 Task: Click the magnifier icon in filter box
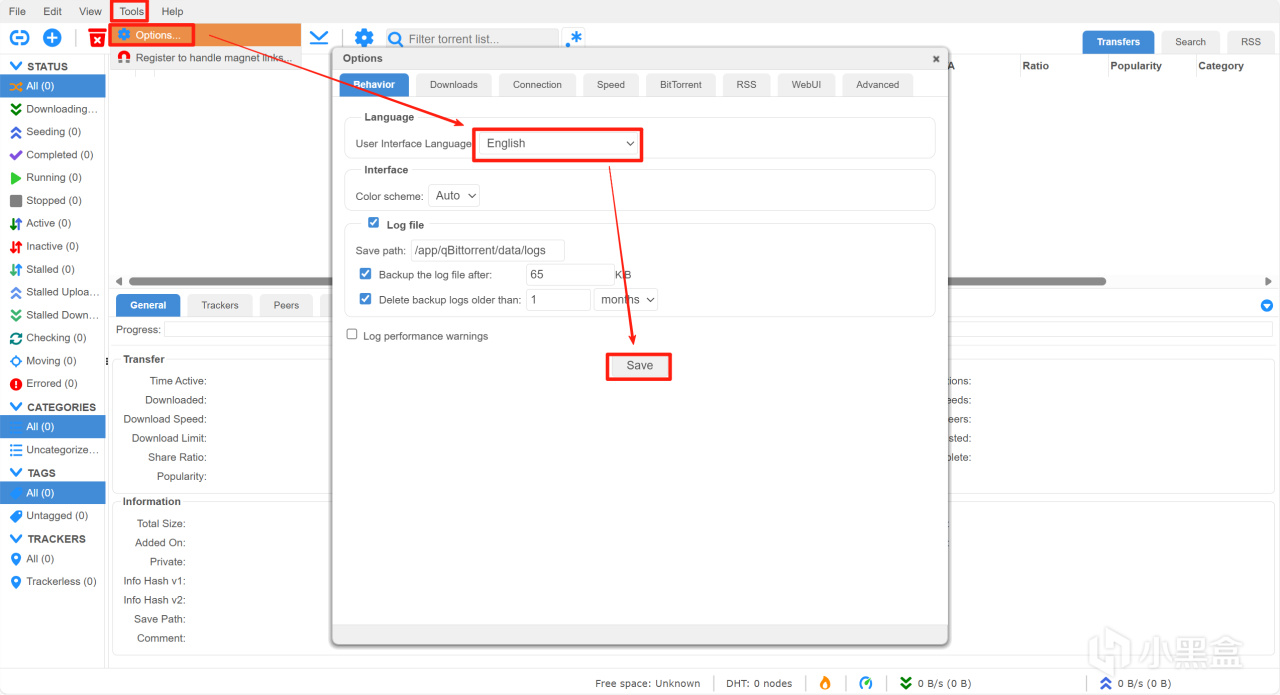396,39
